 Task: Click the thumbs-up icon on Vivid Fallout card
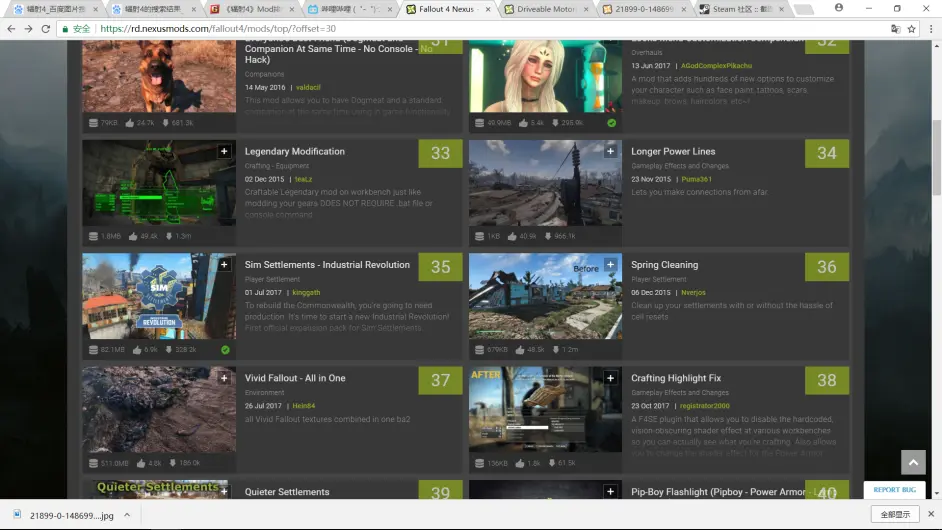[x=141, y=463]
